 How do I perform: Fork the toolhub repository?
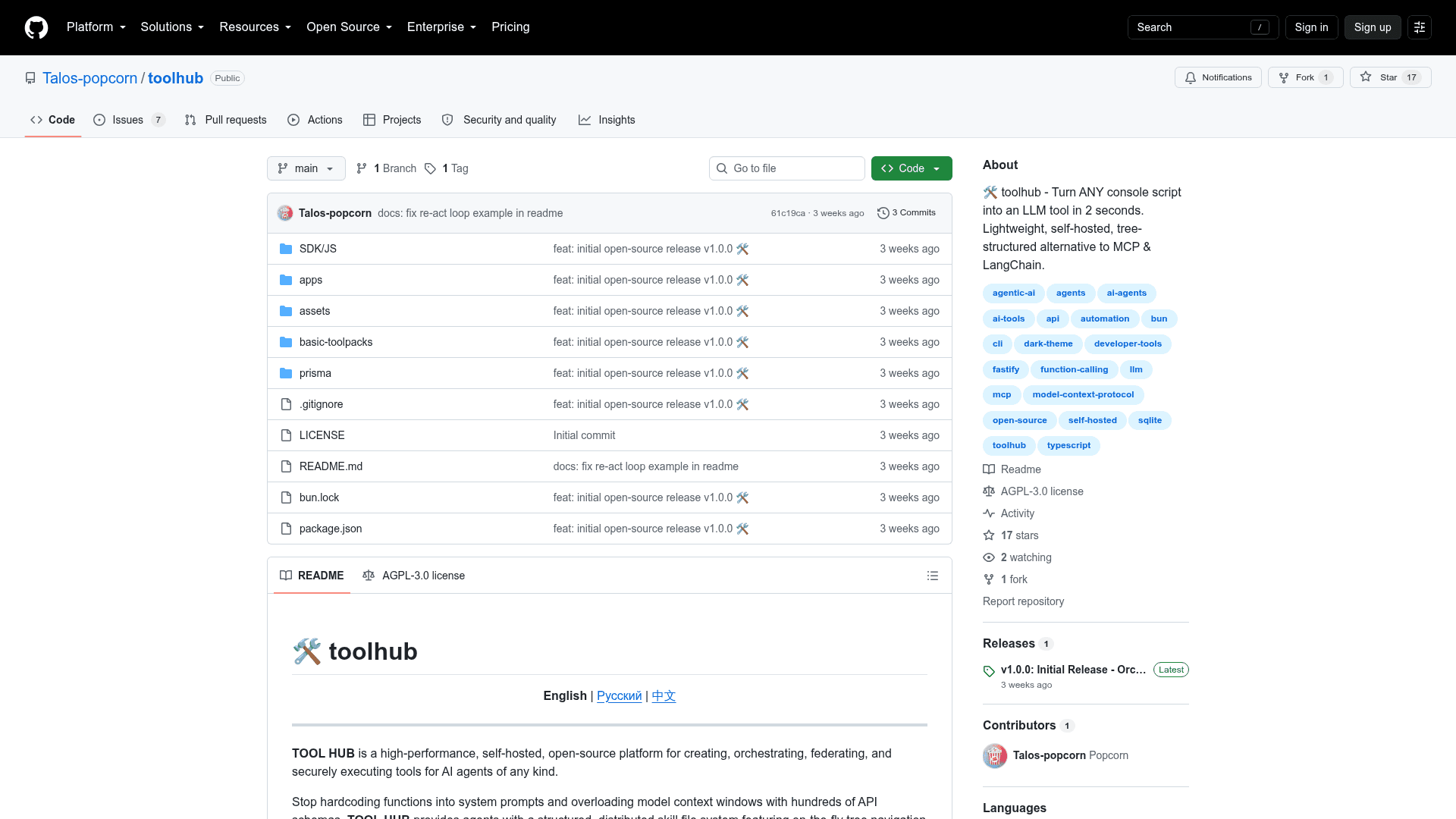[x=1305, y=77]
